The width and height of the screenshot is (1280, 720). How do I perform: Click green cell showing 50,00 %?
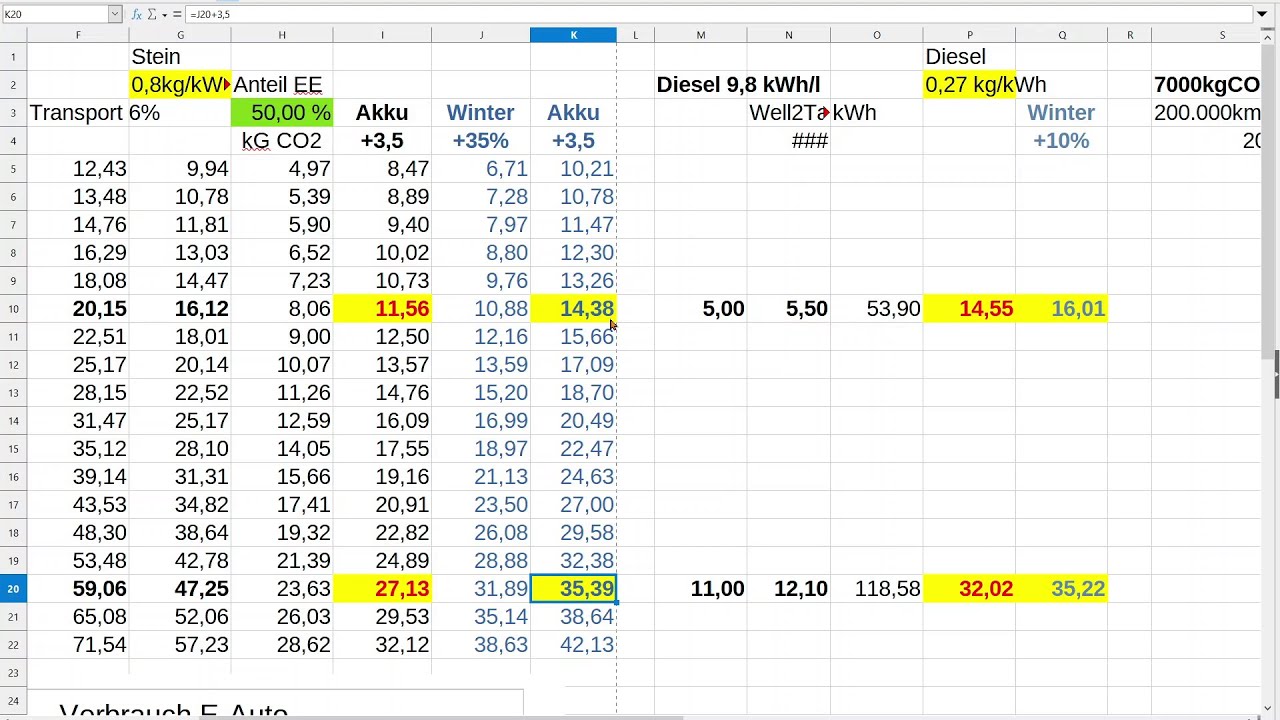pos(282,113)
